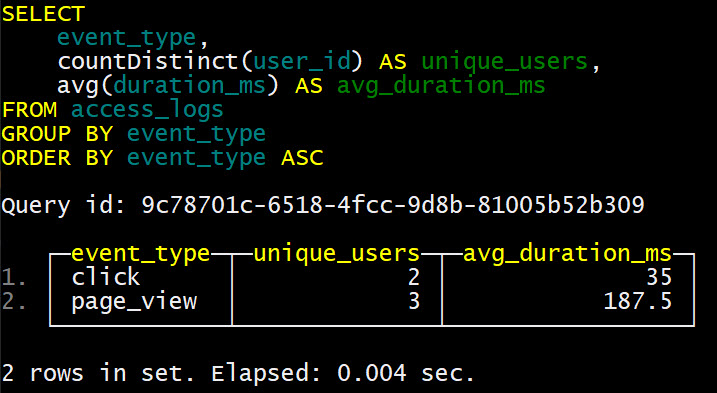Click the GROUP BY keyword
The height and width of the screenshot is (393, 717).
[57, 134]
